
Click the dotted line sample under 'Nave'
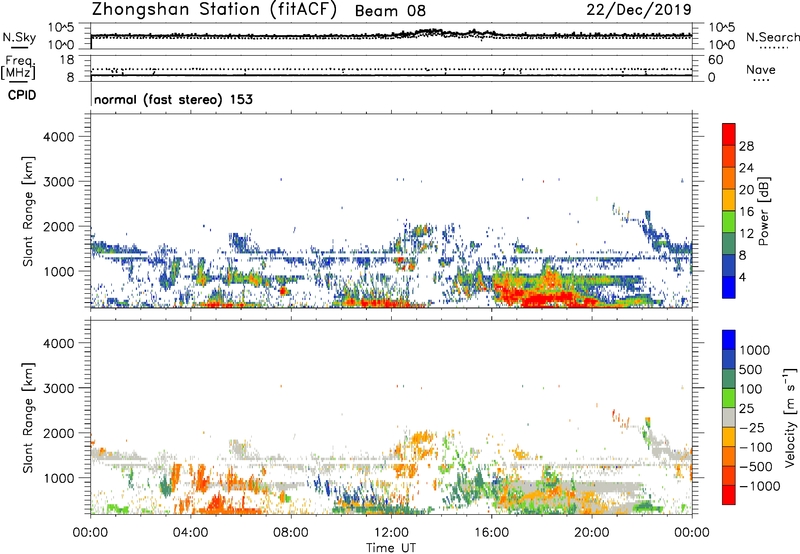(x=761, y=80)
